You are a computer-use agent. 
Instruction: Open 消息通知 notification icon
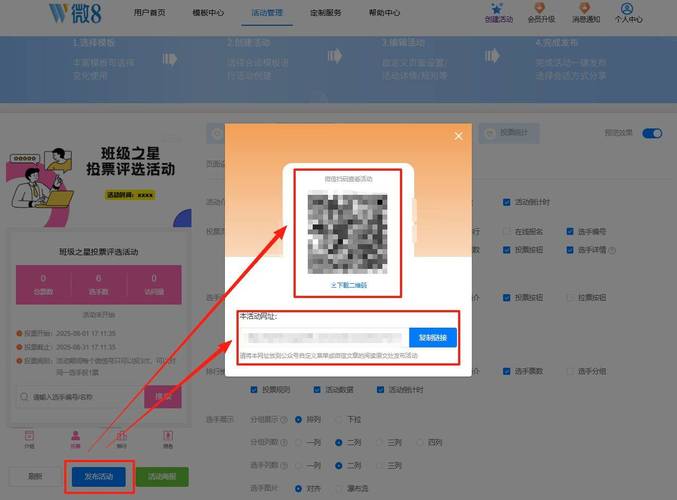click(584, 8)
